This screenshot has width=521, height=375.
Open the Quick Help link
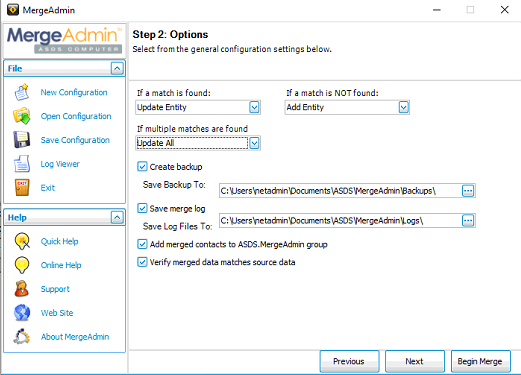59,241
